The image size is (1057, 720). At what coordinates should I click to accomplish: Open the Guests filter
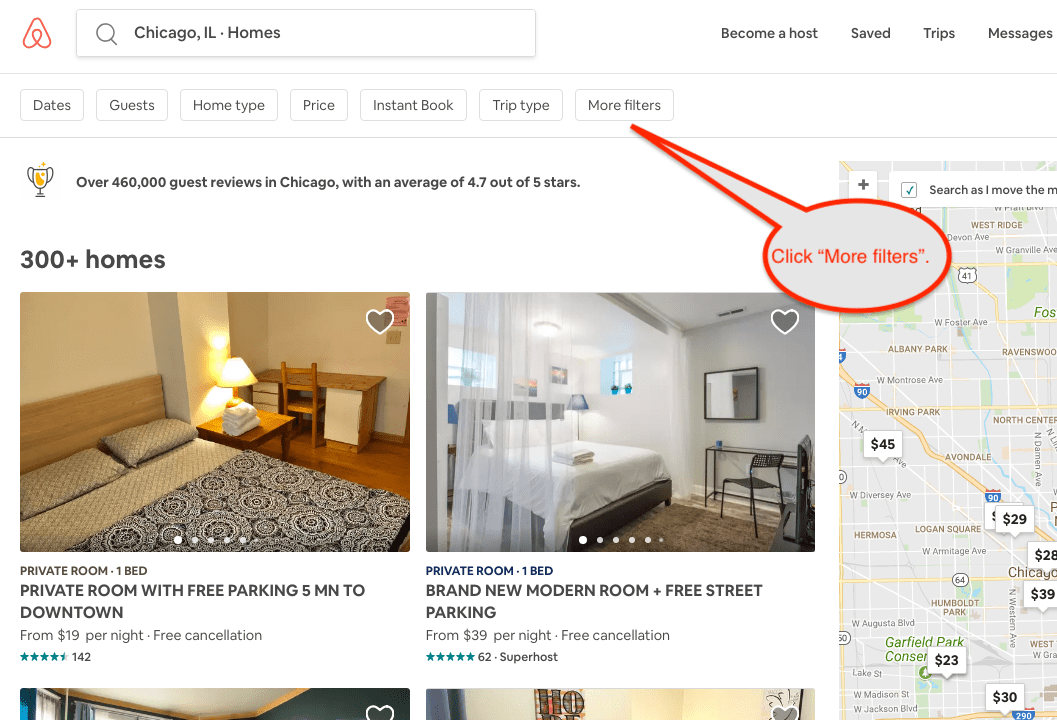tap(132, 105)
